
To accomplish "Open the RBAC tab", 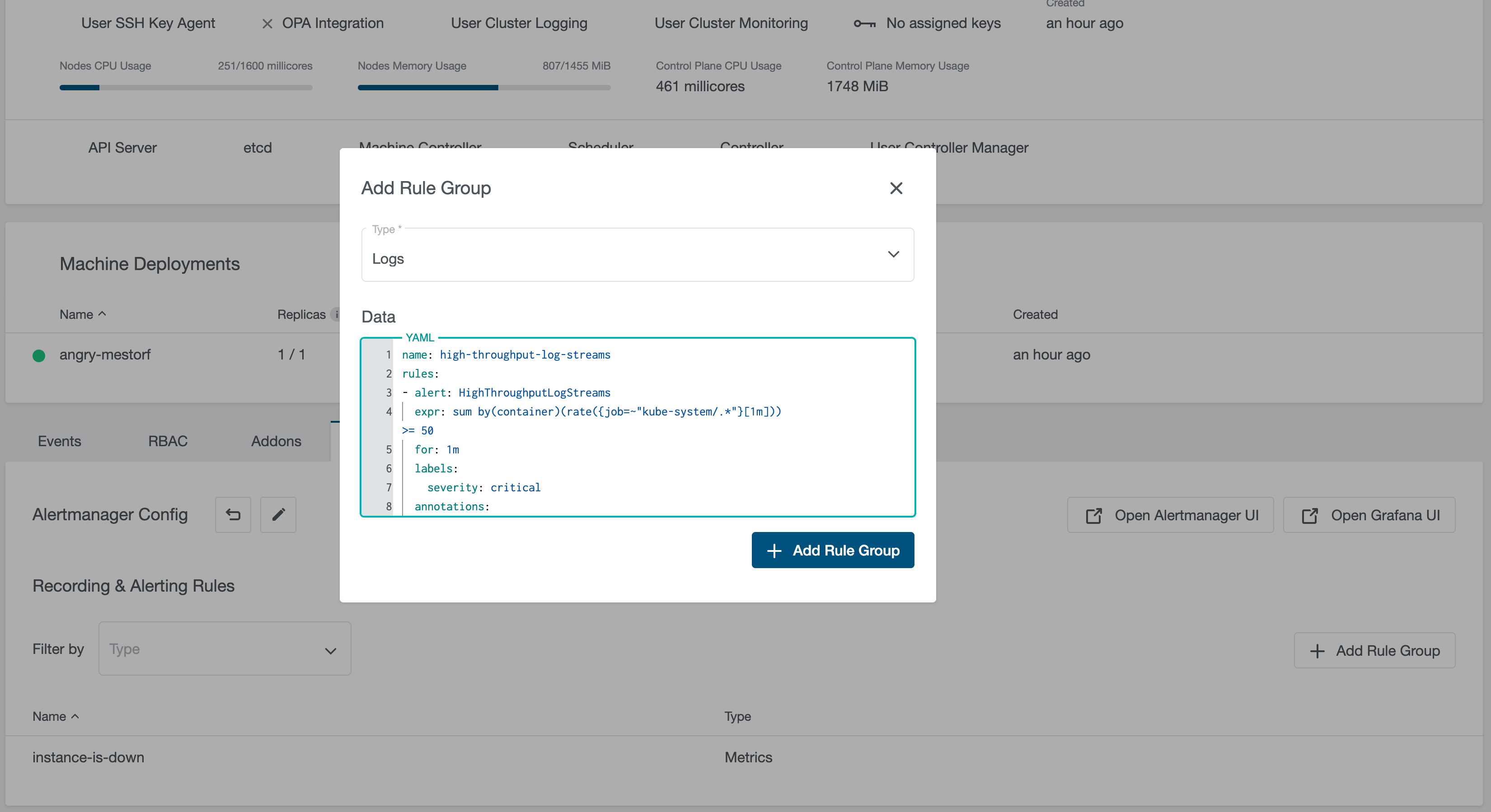I will [x=167, y=441].
